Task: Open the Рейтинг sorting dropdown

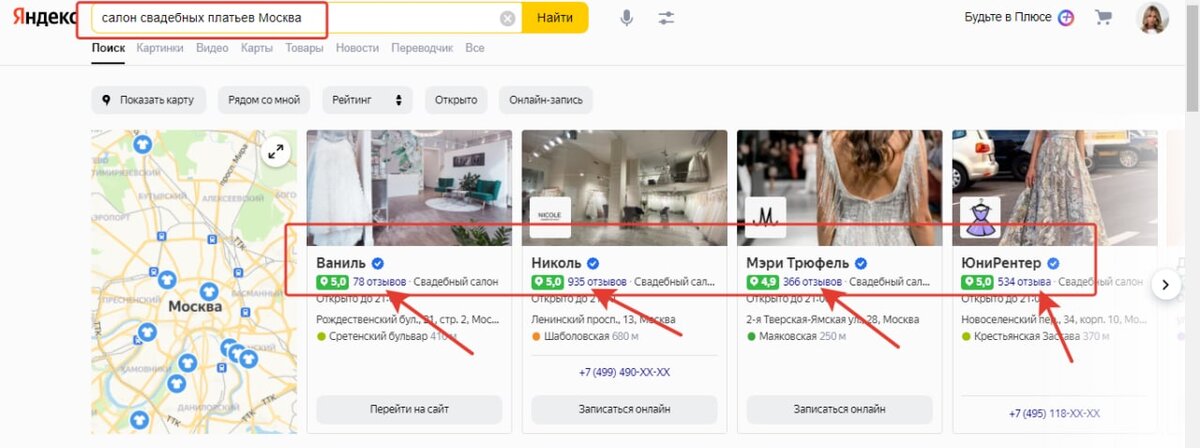Action: [367, 100]
